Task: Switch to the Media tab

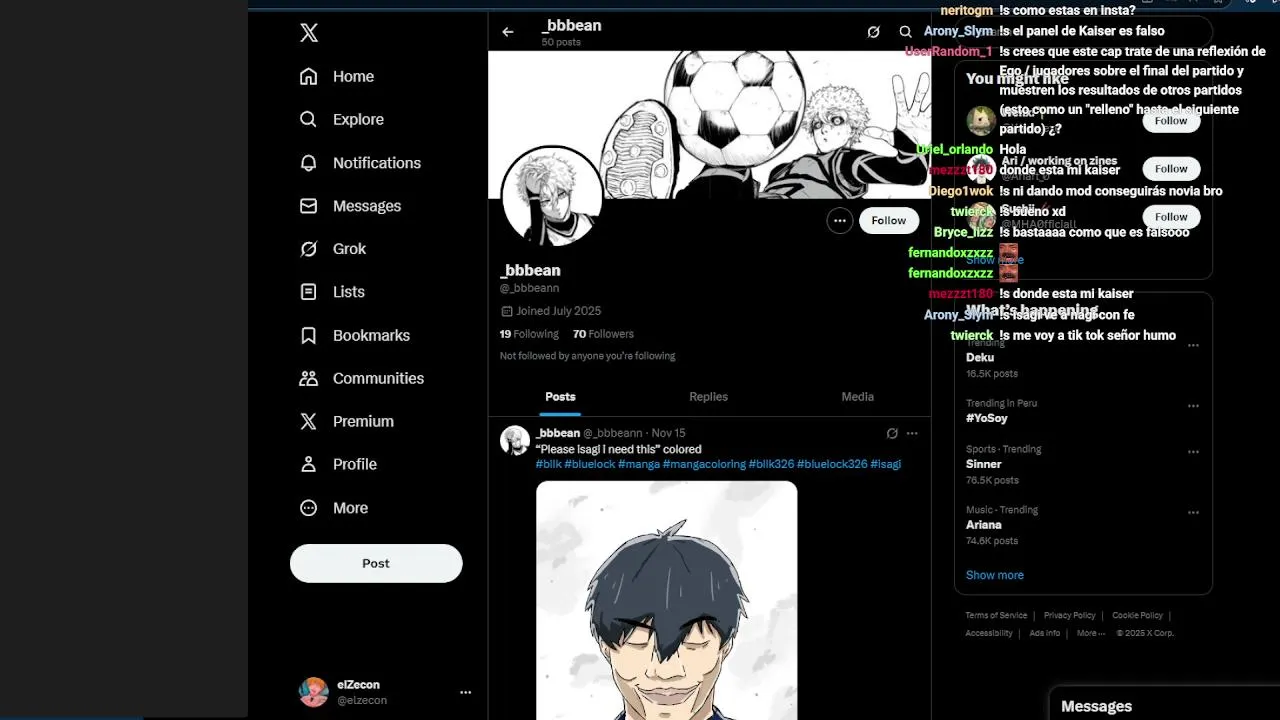Action: pos(857,397)
